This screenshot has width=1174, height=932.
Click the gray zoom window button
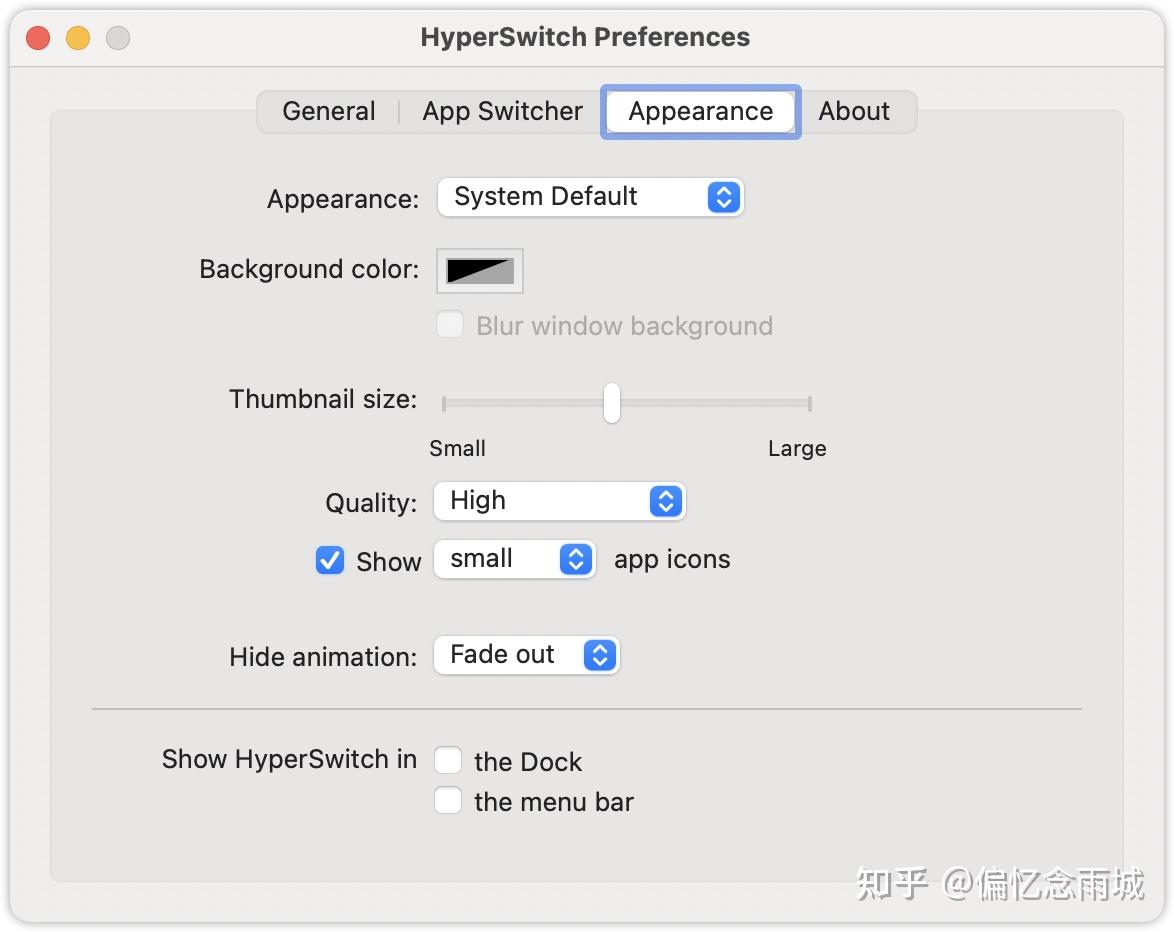(x=118, y=38)
